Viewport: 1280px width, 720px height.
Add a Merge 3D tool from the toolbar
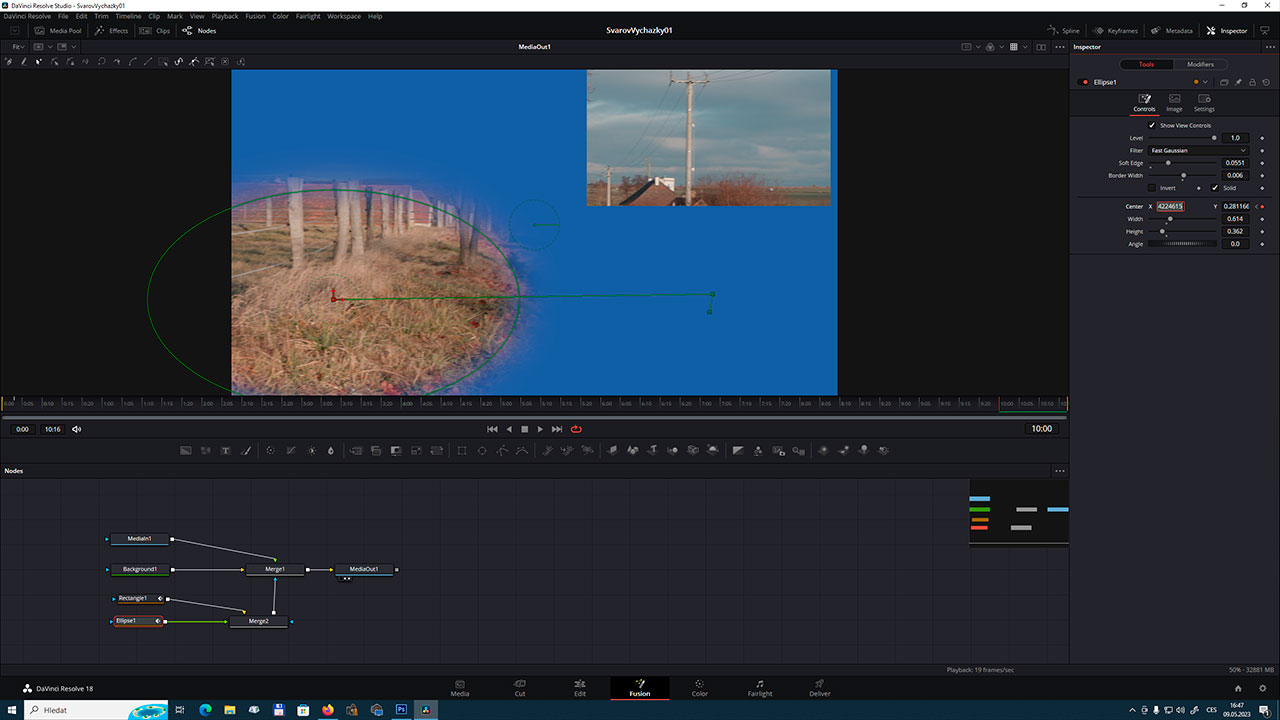[672, 451]
